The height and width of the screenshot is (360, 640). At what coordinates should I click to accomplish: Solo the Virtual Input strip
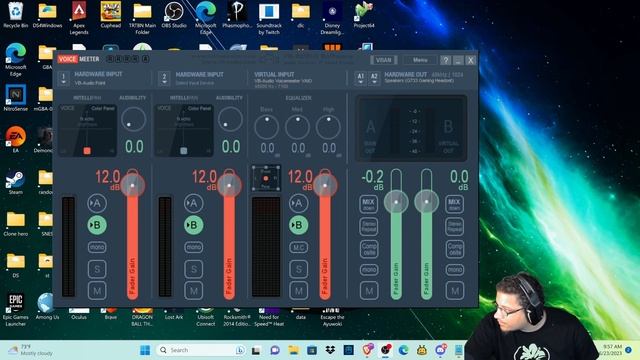coord(299,269)
